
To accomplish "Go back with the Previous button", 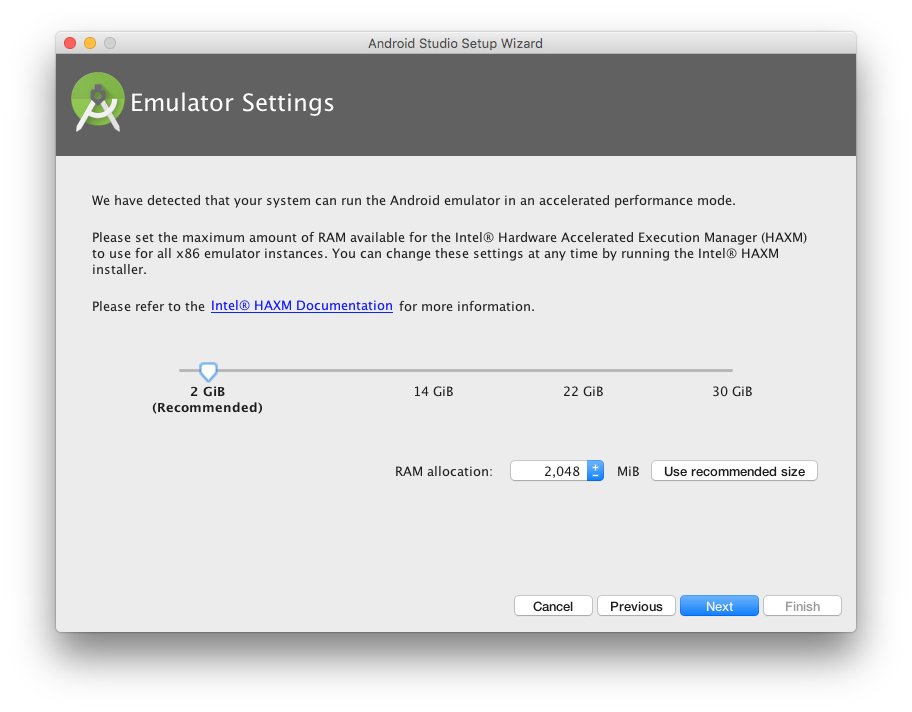I will [x=636, y=606].
